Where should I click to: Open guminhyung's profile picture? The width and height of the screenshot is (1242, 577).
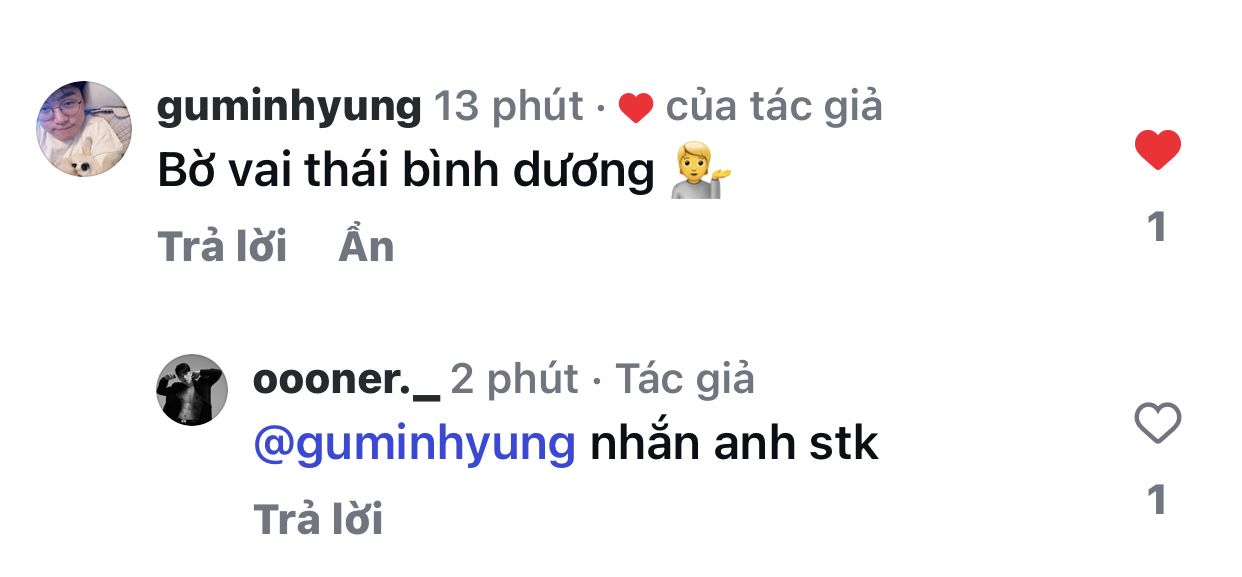tap(84, 129)
